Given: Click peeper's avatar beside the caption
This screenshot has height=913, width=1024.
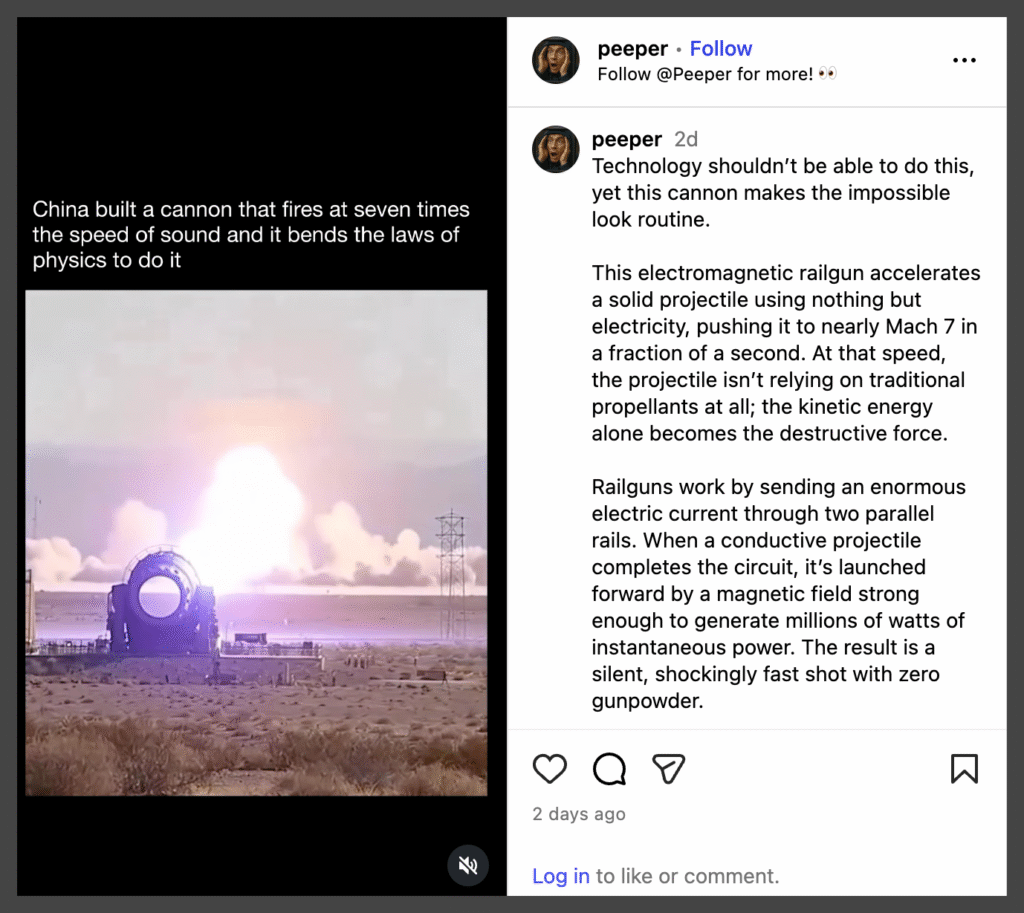Looking at the screenshot, I should click(x=556, y=149).
